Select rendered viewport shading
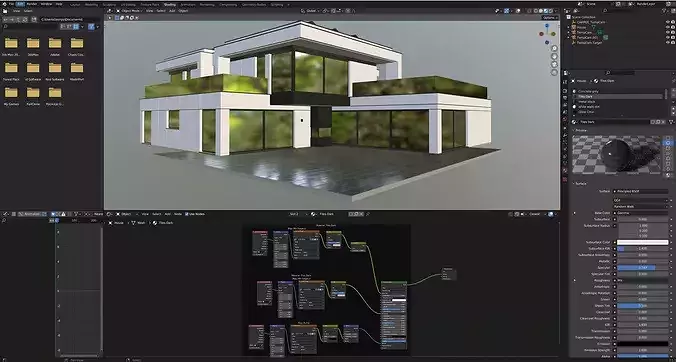The image size is (676, 362). 550,11
